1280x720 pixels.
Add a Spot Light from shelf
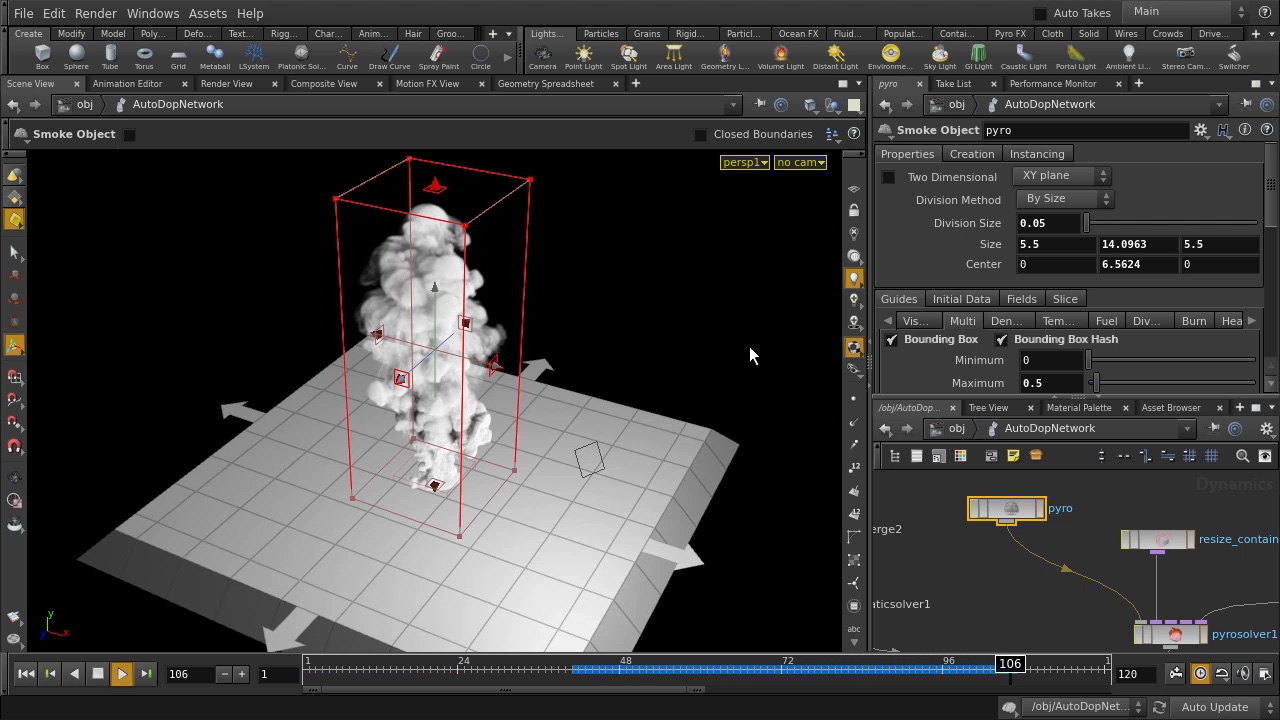629,57
